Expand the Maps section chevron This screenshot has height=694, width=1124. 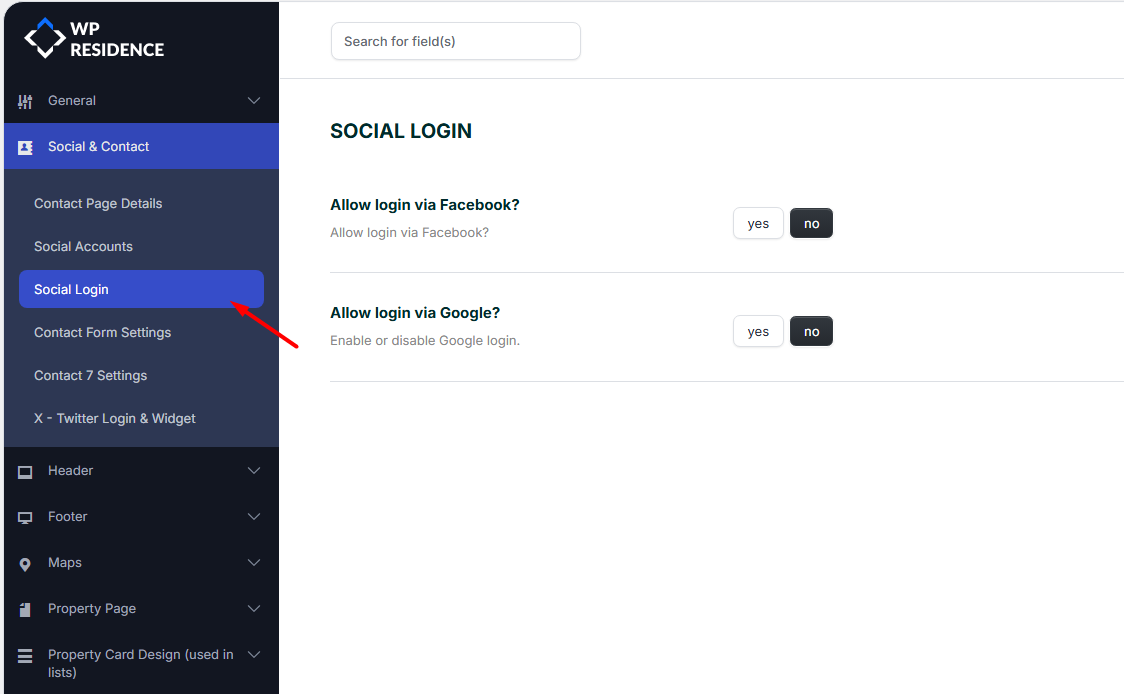254,563
